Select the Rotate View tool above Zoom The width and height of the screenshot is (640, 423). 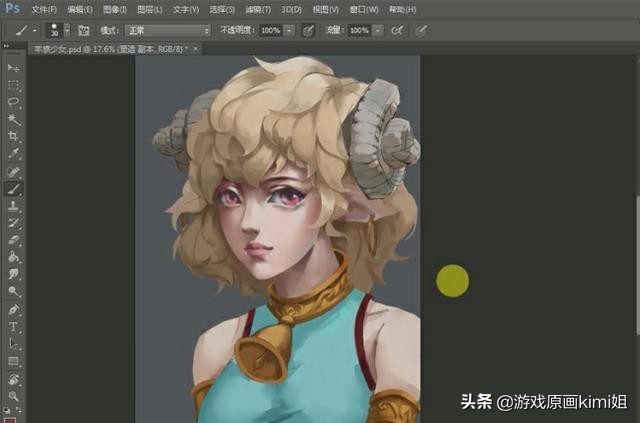pos(13,379)
